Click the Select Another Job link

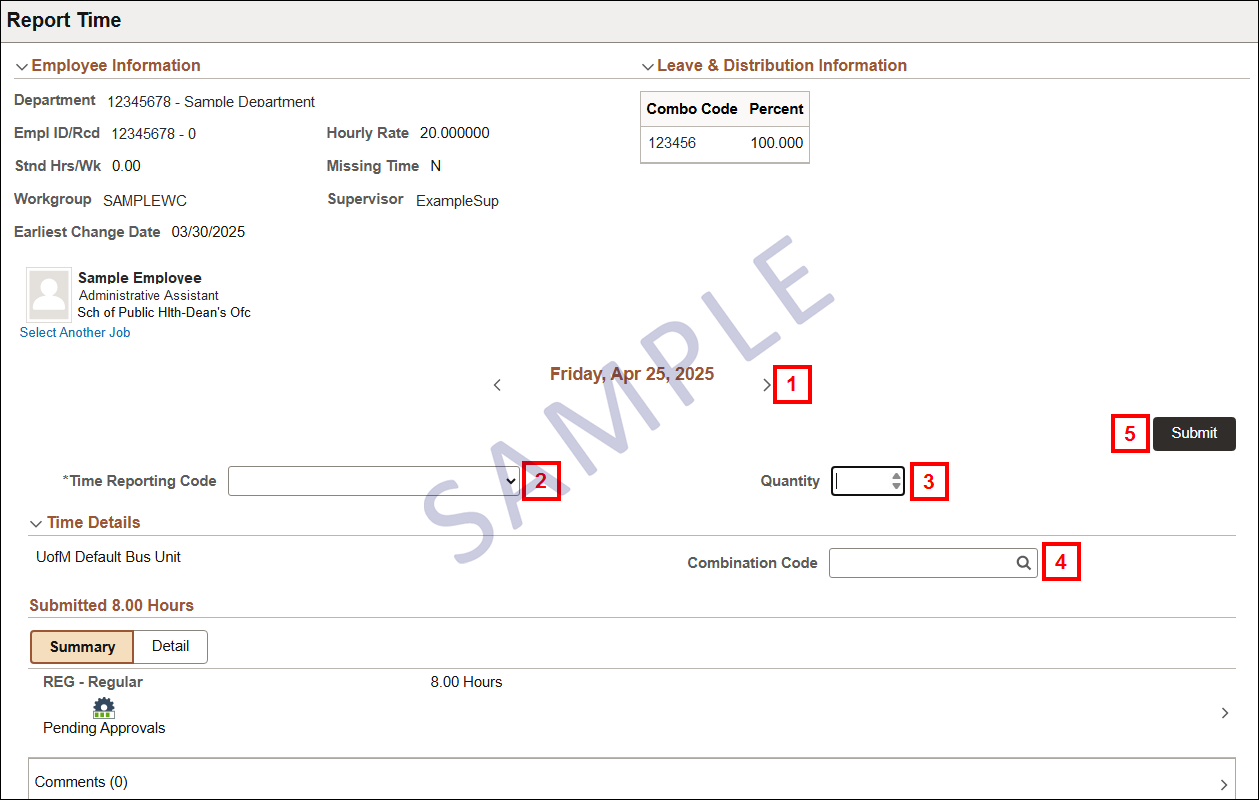tap(75, 333)
